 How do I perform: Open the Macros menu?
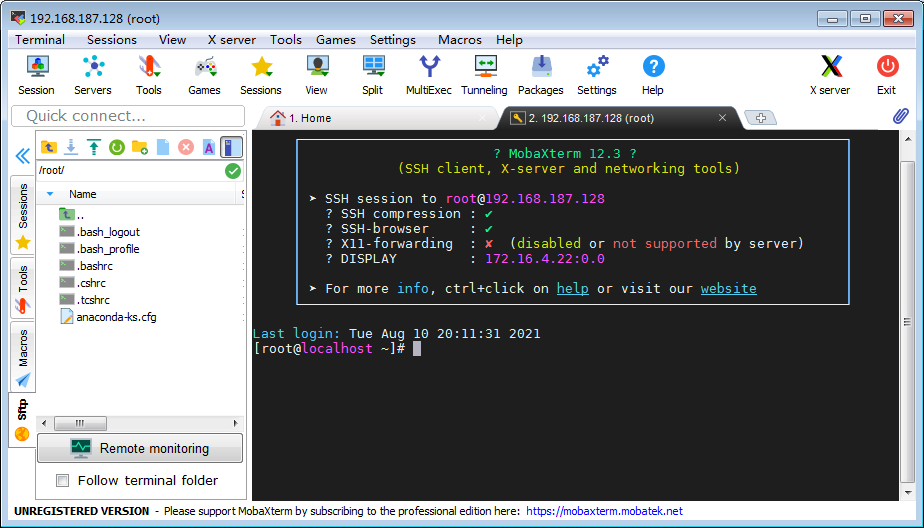459,40
